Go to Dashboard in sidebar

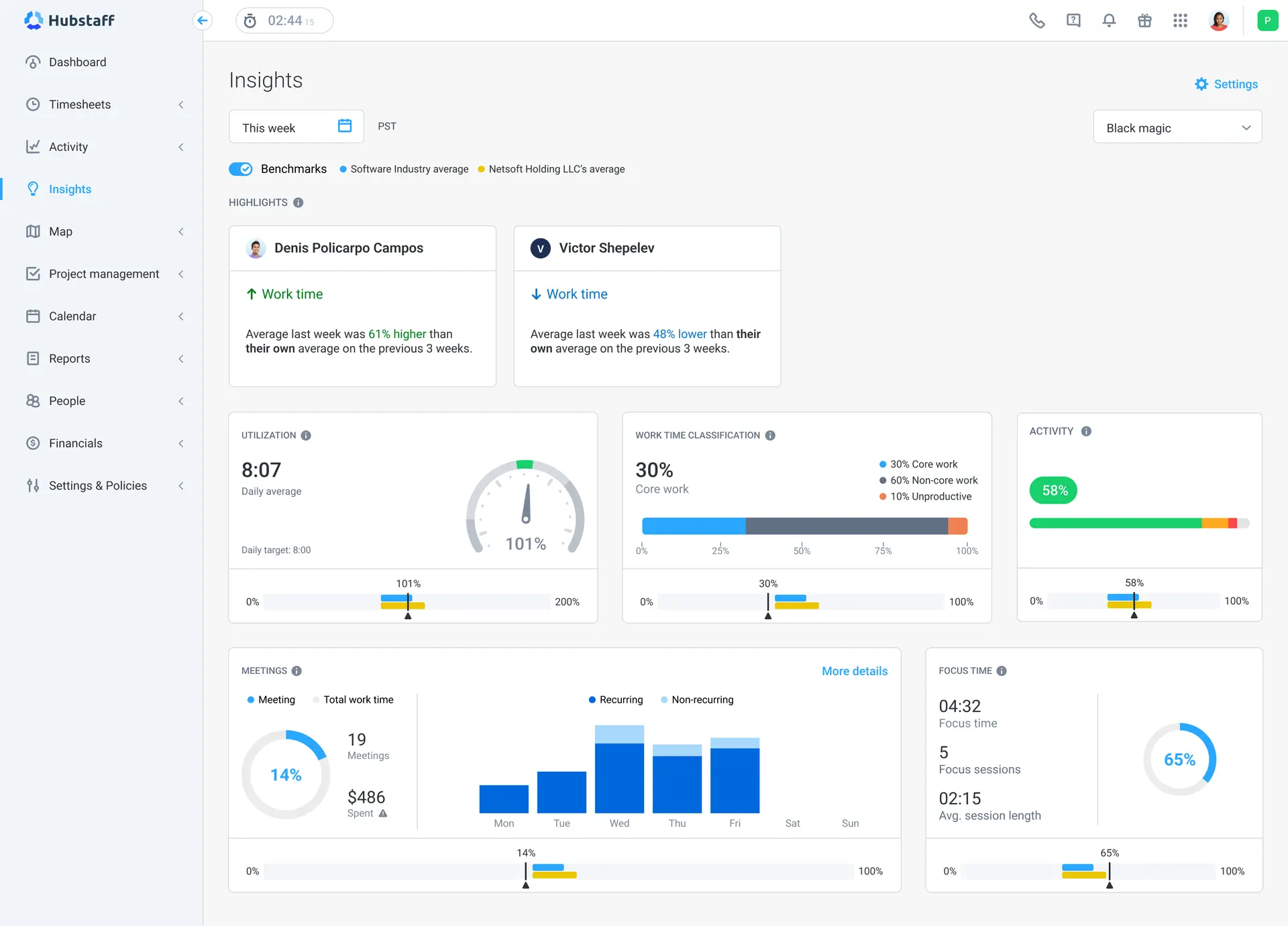tap(77, 62)
